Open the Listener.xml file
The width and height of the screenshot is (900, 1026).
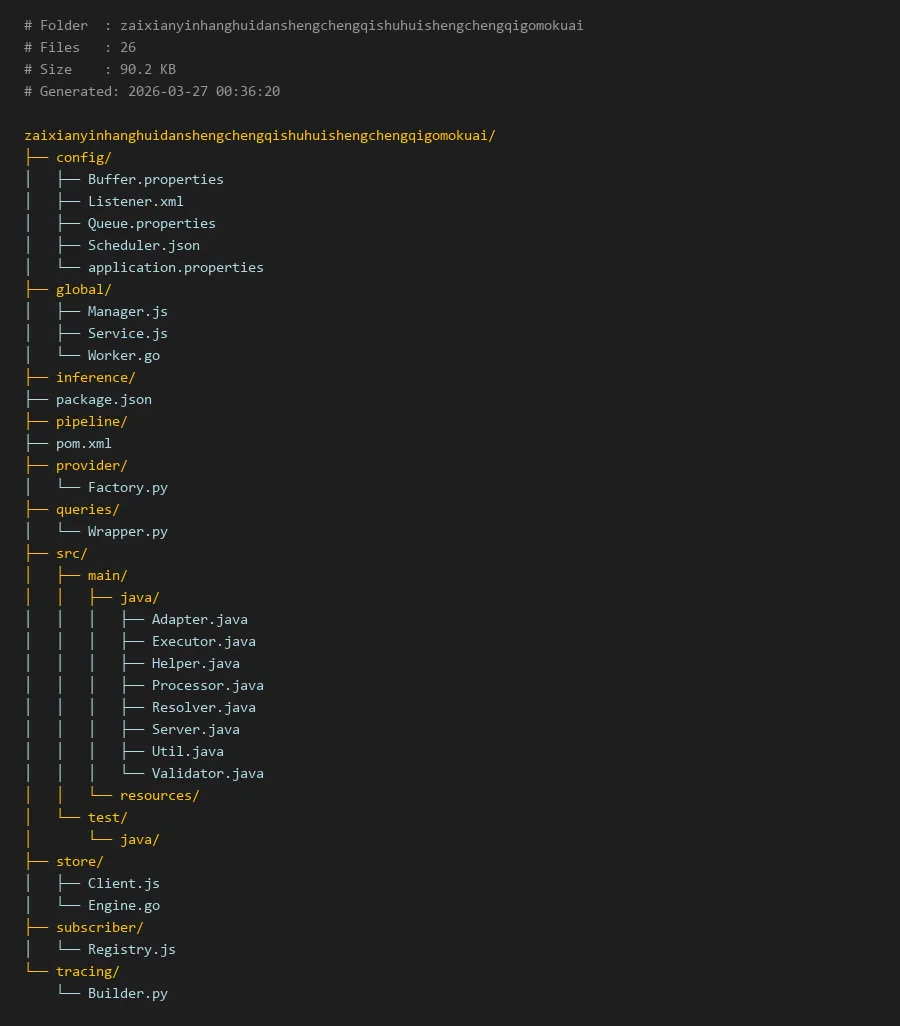click(135, 201)
